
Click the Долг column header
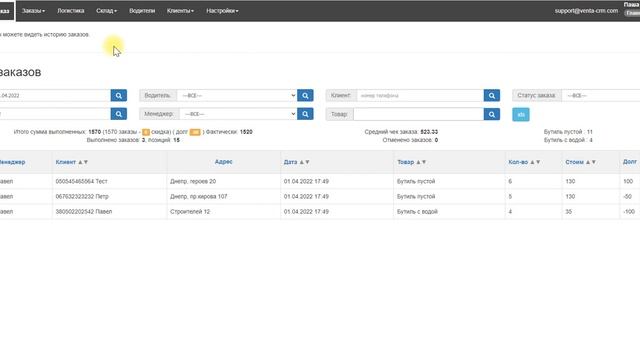pos(629,162)
